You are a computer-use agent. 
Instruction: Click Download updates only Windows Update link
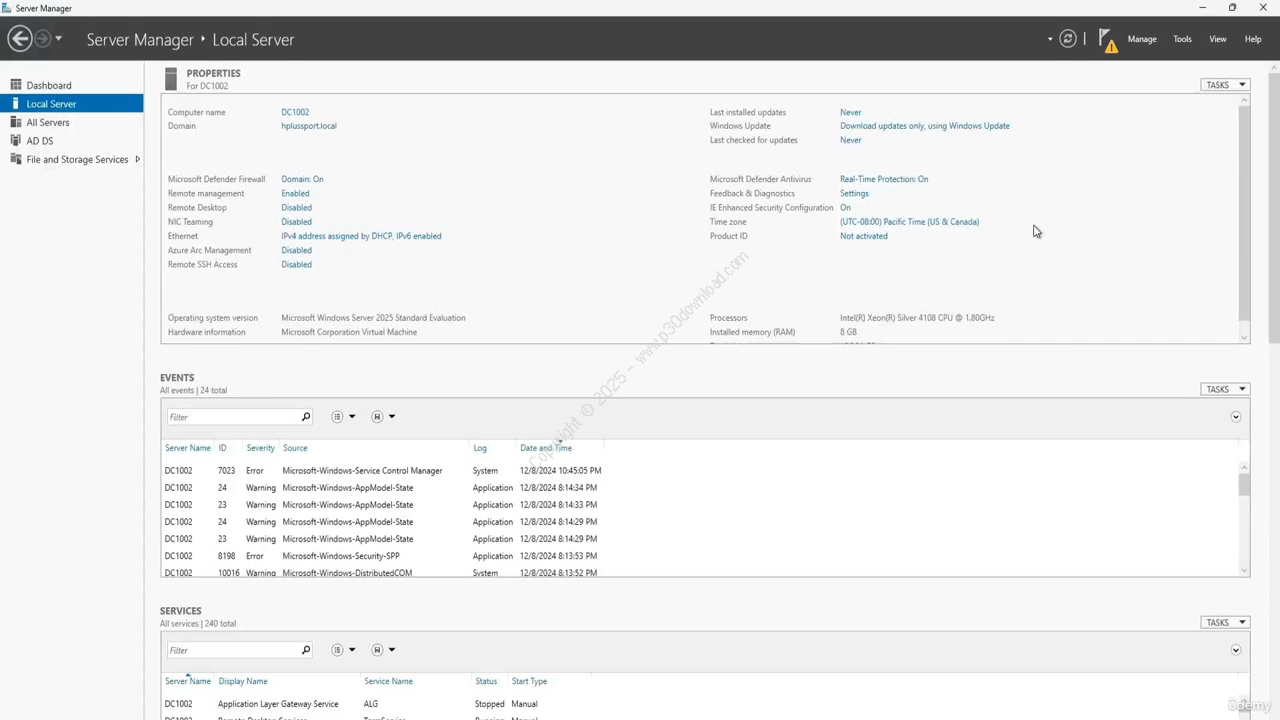point(925,126)
